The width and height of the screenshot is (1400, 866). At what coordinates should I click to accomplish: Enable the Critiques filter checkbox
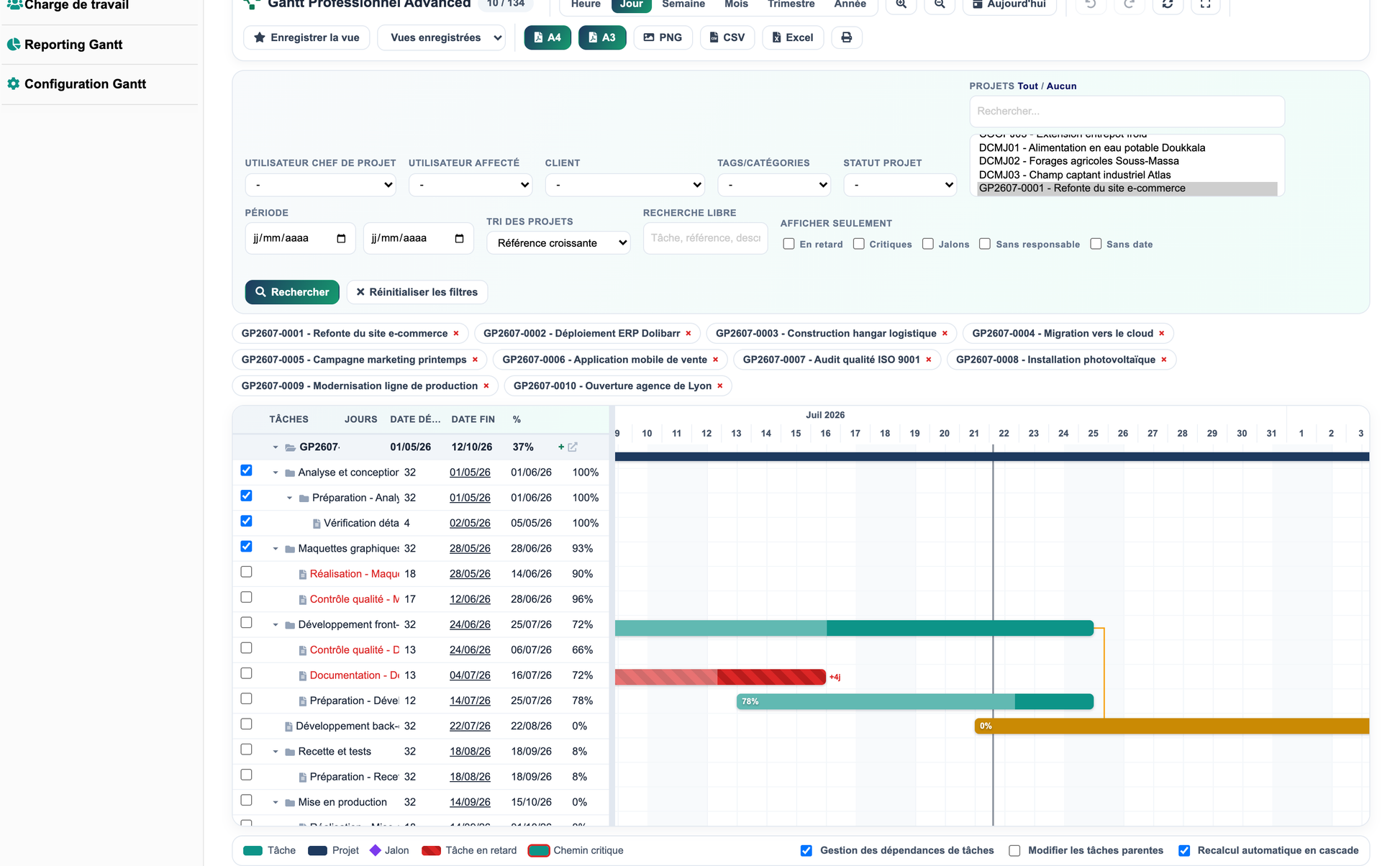point(859,244)
